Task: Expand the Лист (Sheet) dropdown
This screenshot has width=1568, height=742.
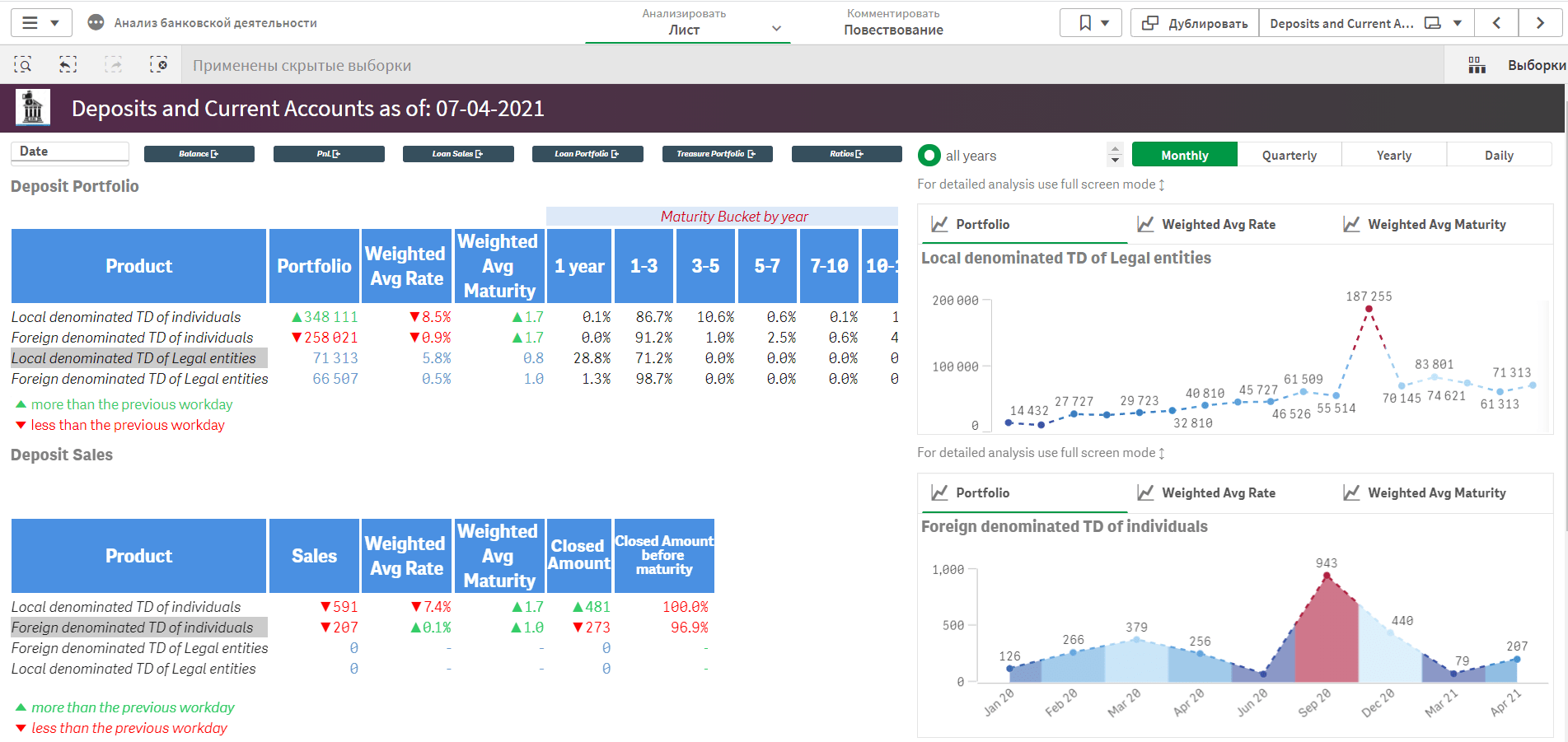Action: pyautogui.click(x=775, y=29)
